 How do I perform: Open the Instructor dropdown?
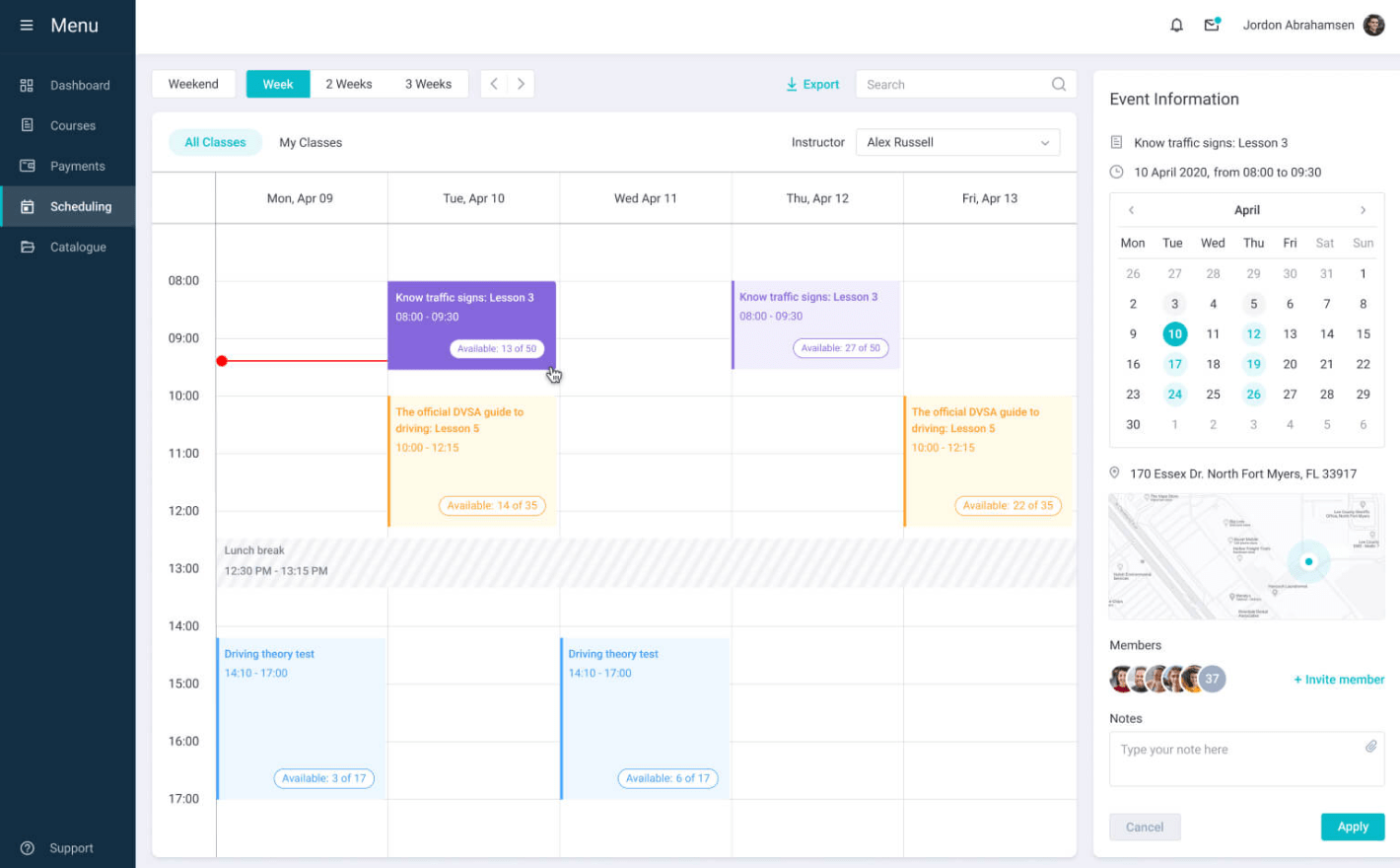957,142
